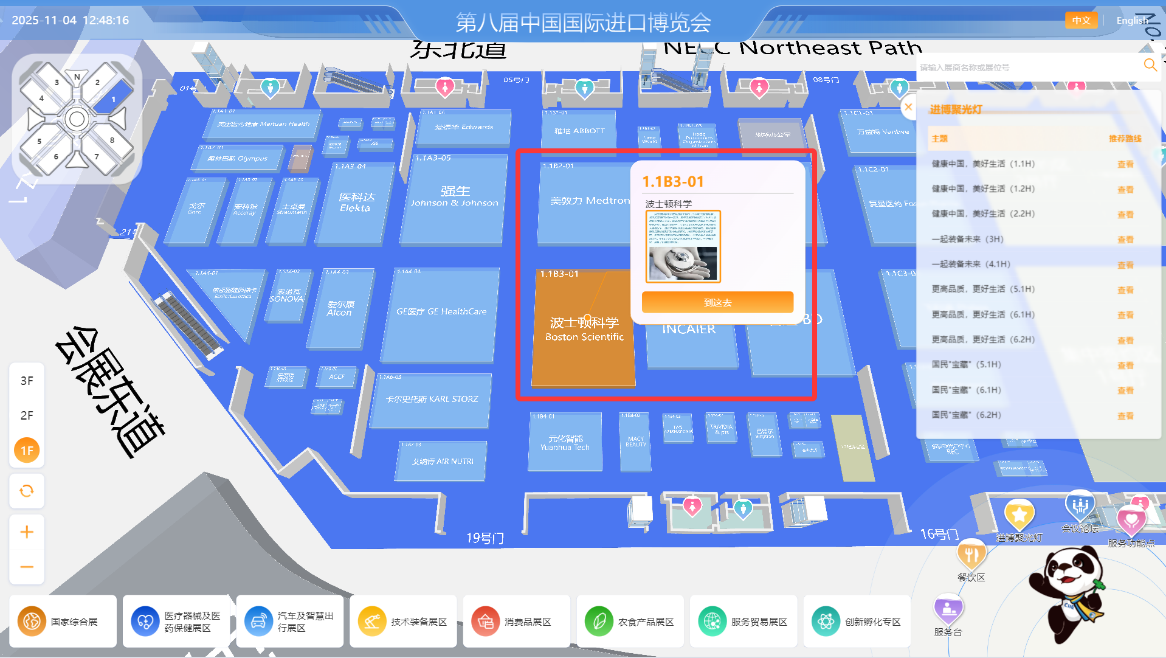Switch language to English
This screenshot has height=658, width=1166.
[1132, 21]
